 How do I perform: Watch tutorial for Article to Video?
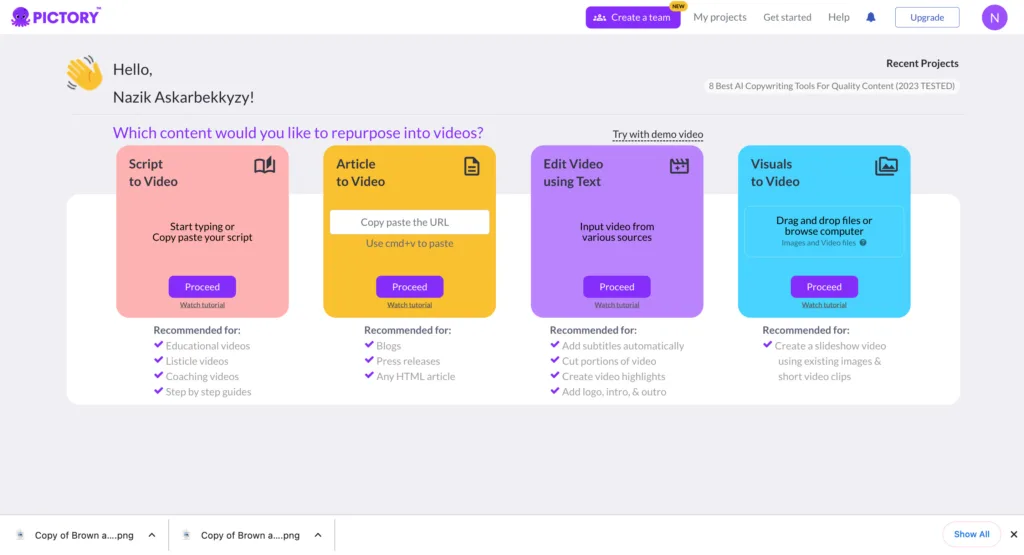tap(409, 305)
